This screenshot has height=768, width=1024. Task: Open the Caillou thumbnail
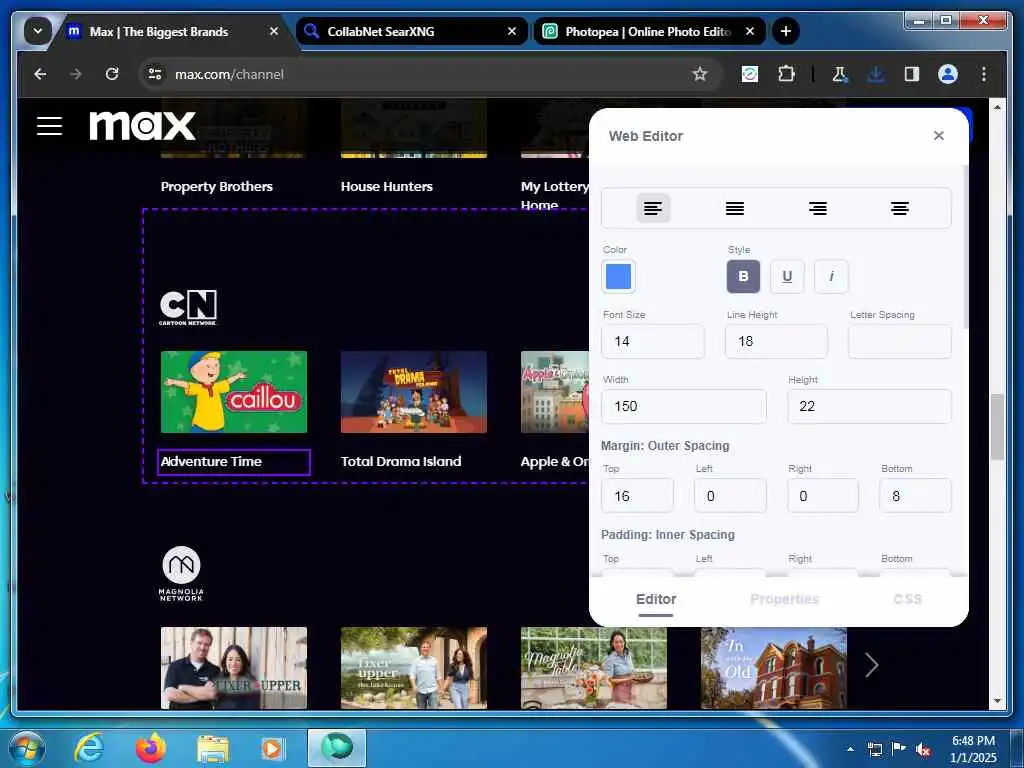234,392
